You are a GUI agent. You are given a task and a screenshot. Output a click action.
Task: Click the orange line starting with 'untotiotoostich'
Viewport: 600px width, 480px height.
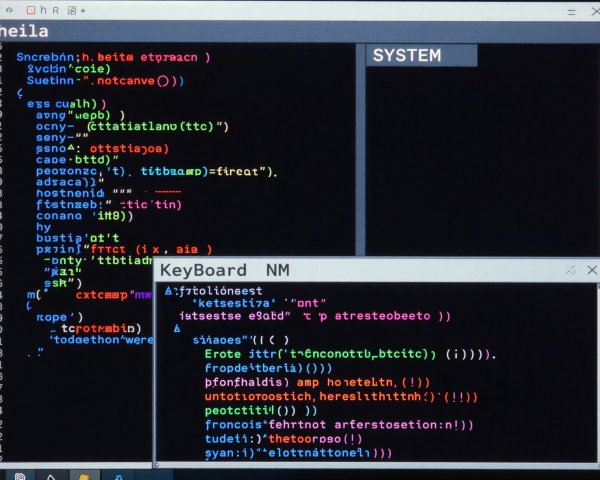tap(341, 396)
